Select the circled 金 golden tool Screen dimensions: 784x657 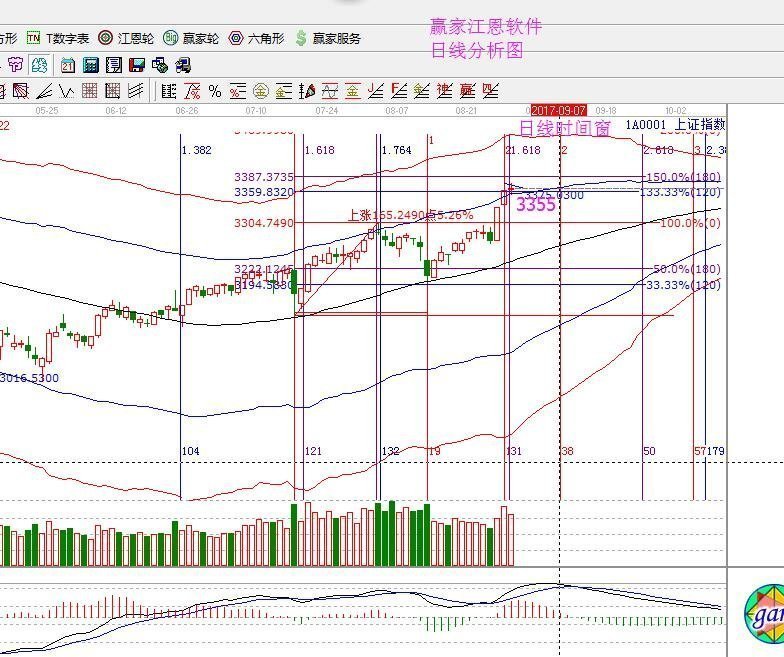260,91
